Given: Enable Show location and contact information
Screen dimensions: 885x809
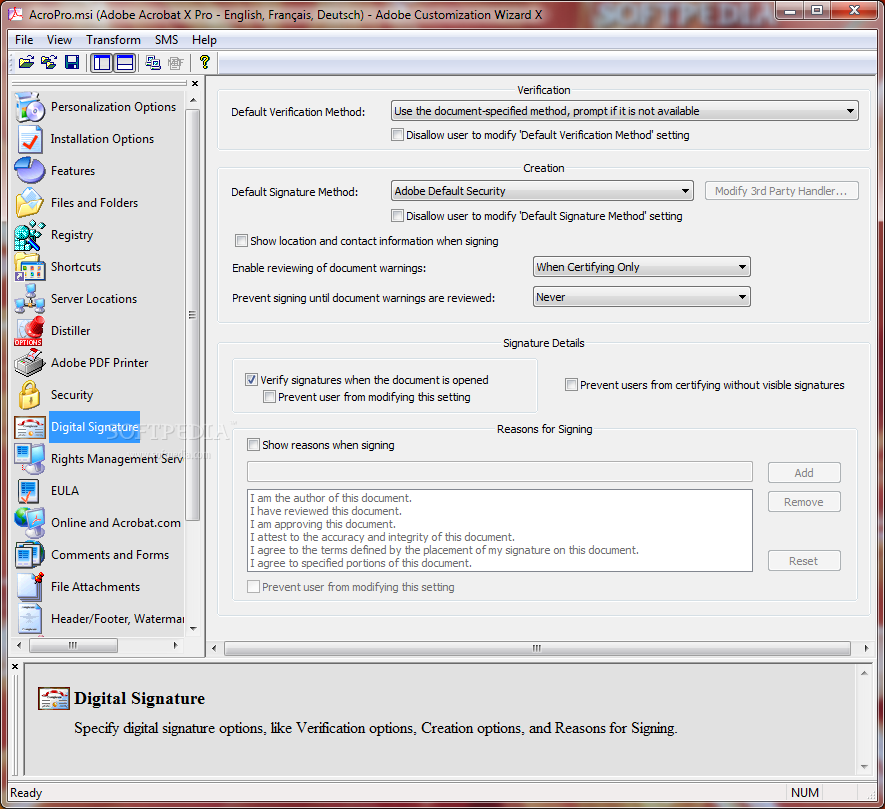Looking at the screenshot, I should point(241,241).
